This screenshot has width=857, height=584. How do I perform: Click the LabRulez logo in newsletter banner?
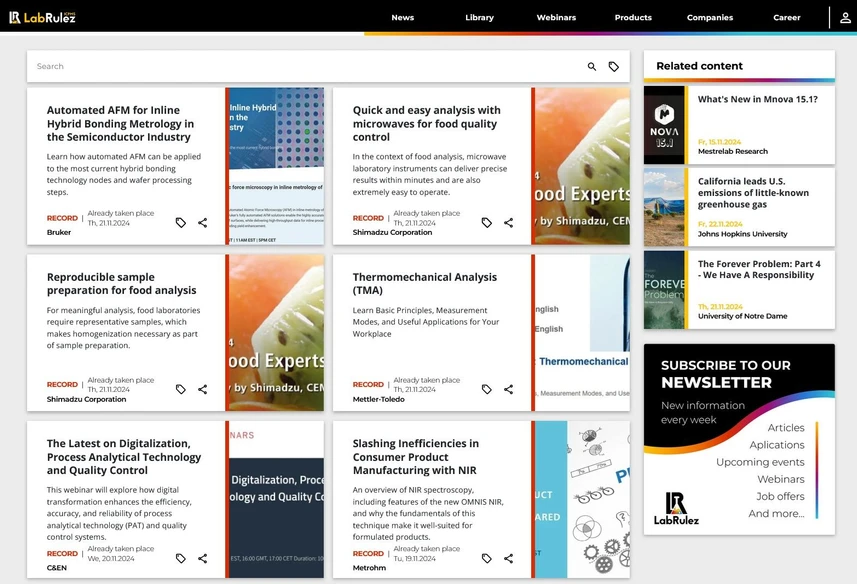pos(676,509)
